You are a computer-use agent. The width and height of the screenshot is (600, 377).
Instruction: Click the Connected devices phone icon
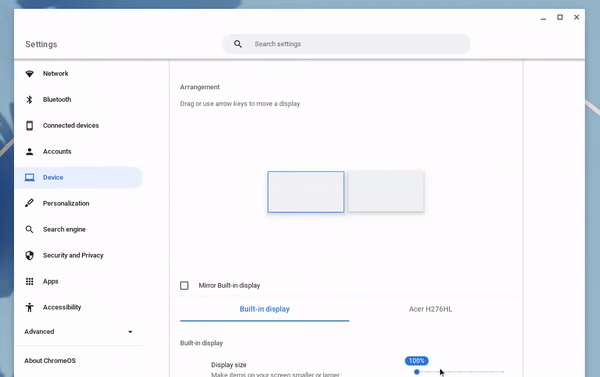pyautogui.click(x=29, y=126)
